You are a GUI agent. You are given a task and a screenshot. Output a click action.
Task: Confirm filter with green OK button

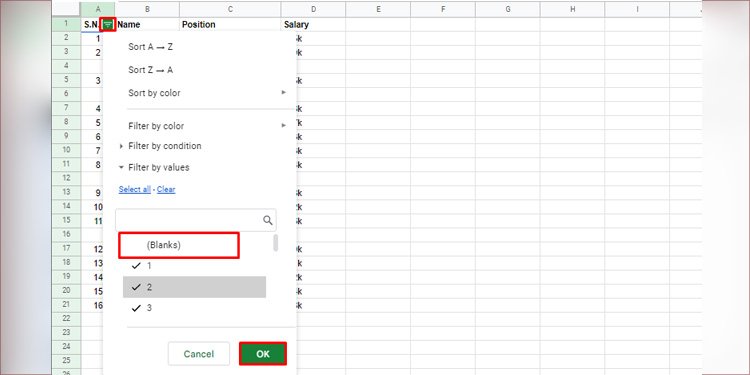click(x=263, y=354)
